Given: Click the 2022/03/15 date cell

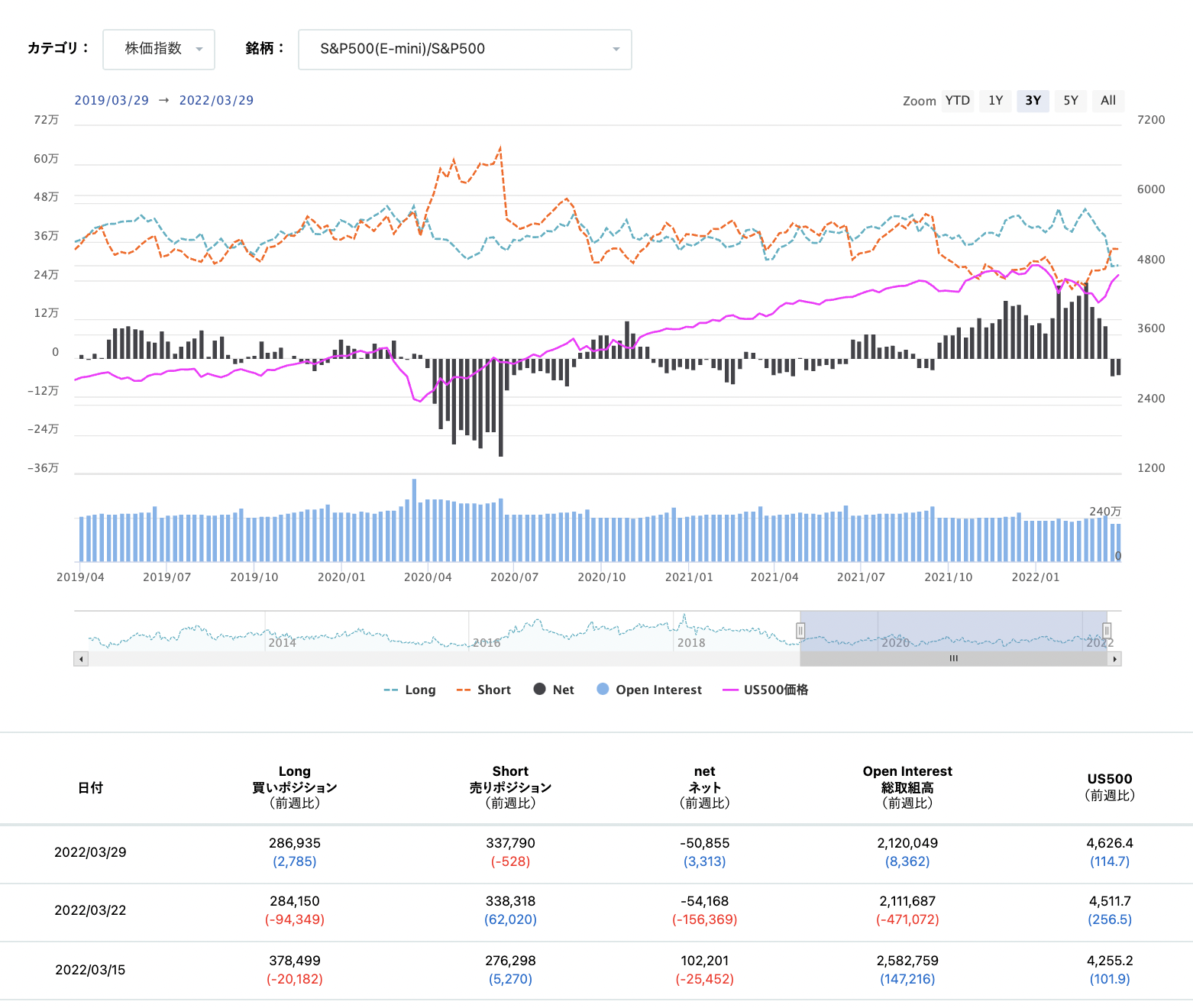Looking at the screenshot, I should tap(90, 970).
